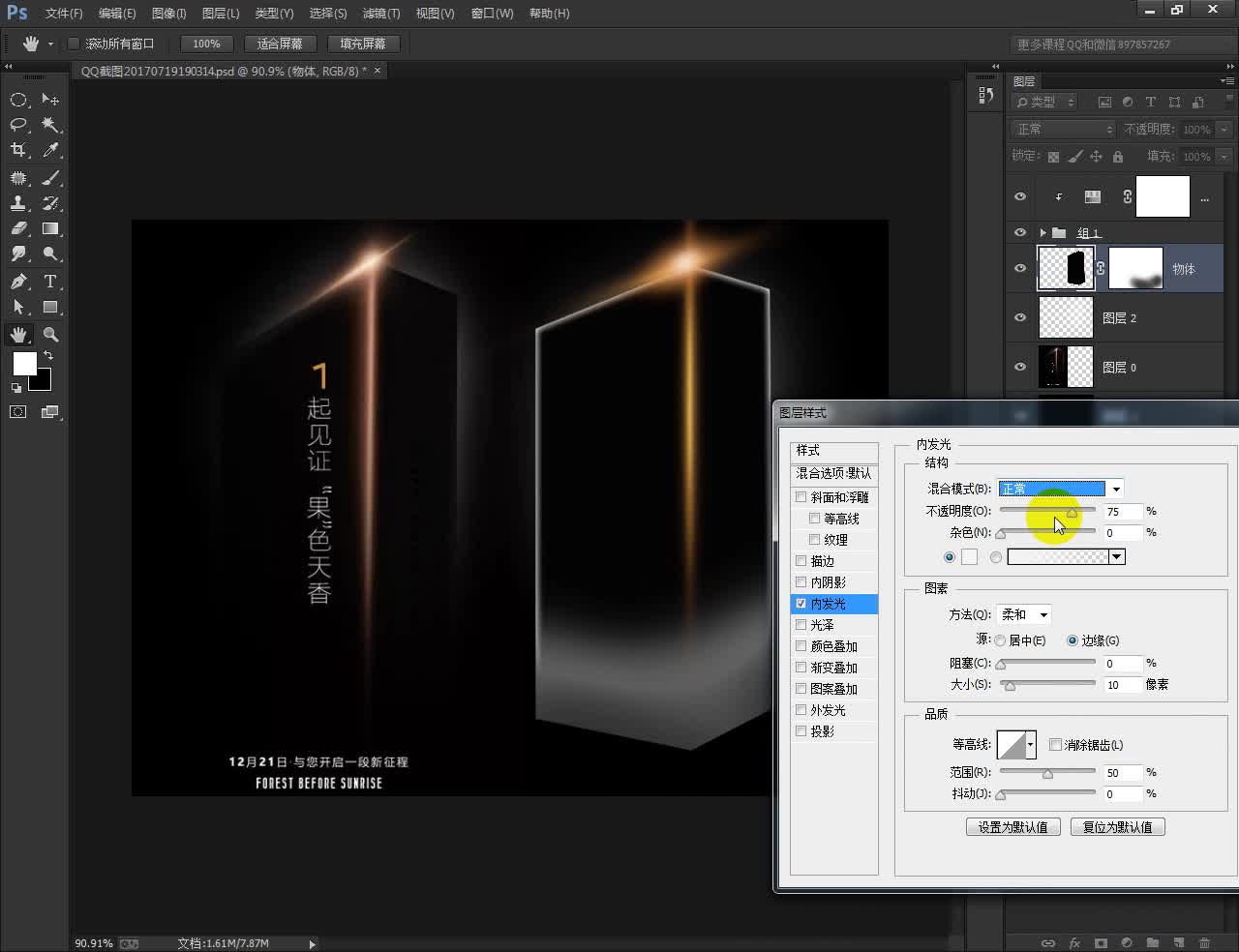This screenshot has width=1239, height=952.
Task: Select the Horizontal Type tool
Action: click(50, 282)
